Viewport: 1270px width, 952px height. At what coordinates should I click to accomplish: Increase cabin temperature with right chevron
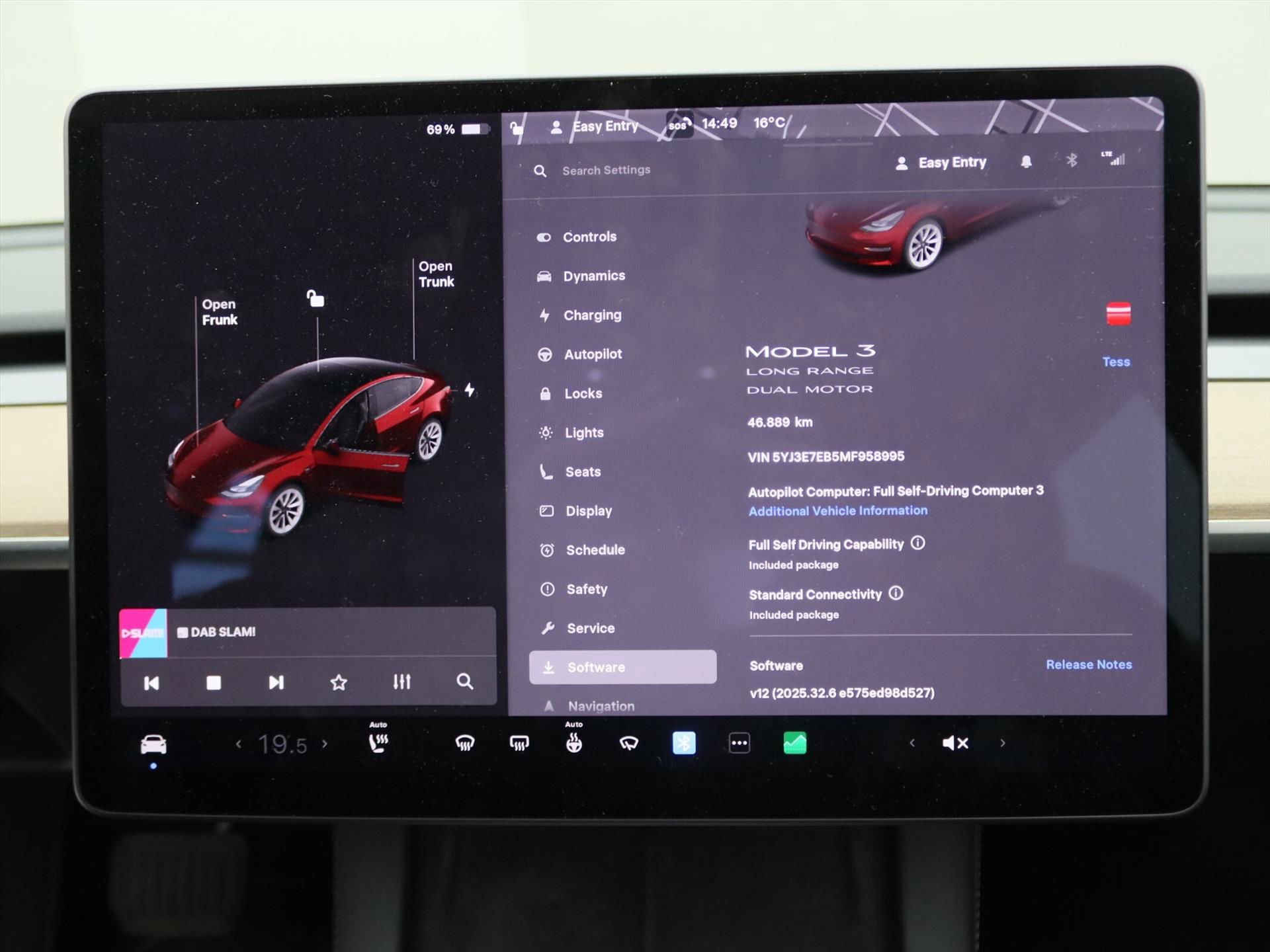[325, 744]
